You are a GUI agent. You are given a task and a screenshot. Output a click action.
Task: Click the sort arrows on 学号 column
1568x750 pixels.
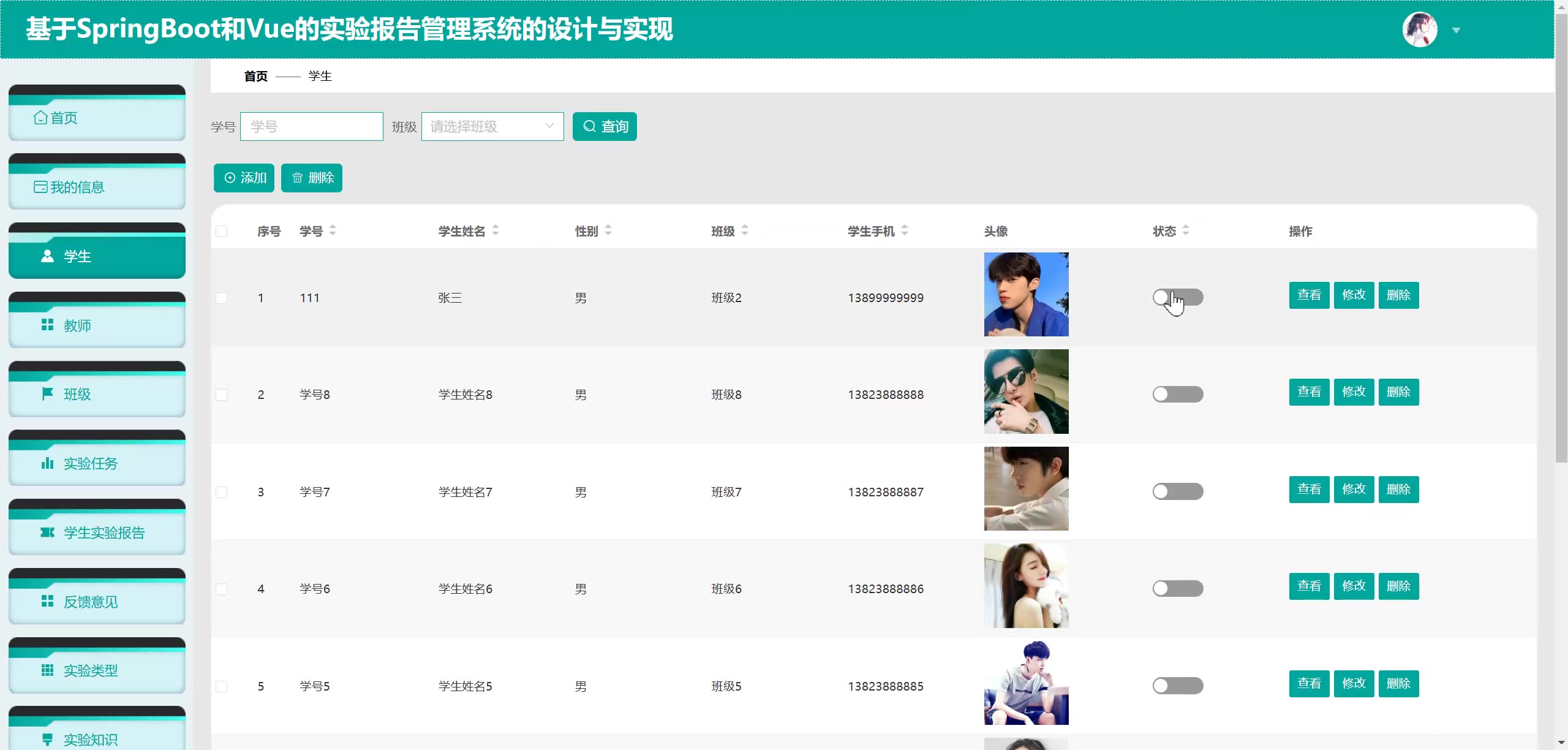pyautogui.click(x=333, y=231)
